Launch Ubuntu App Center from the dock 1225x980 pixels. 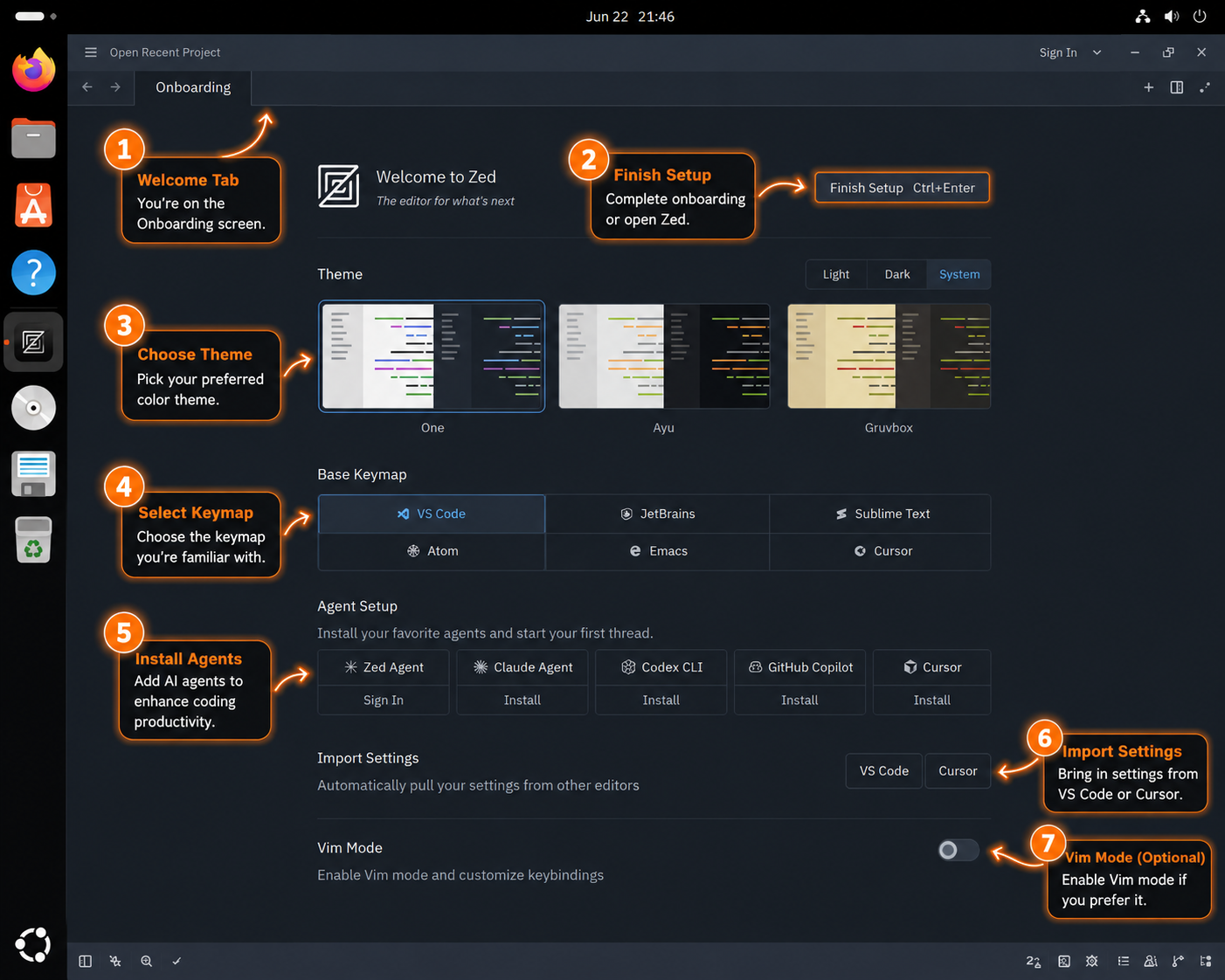pos(33,205)
